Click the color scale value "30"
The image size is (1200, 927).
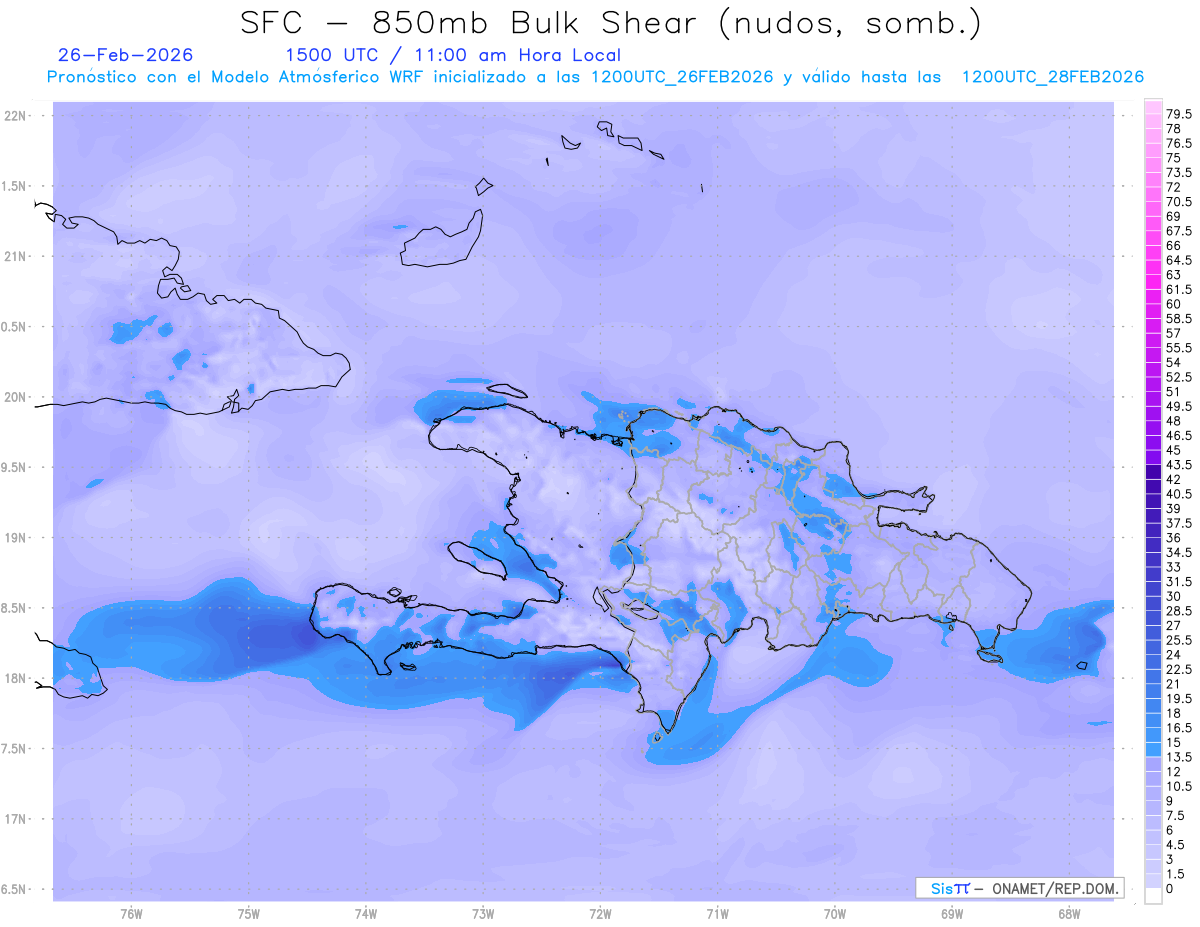[x=1174, y=596]
